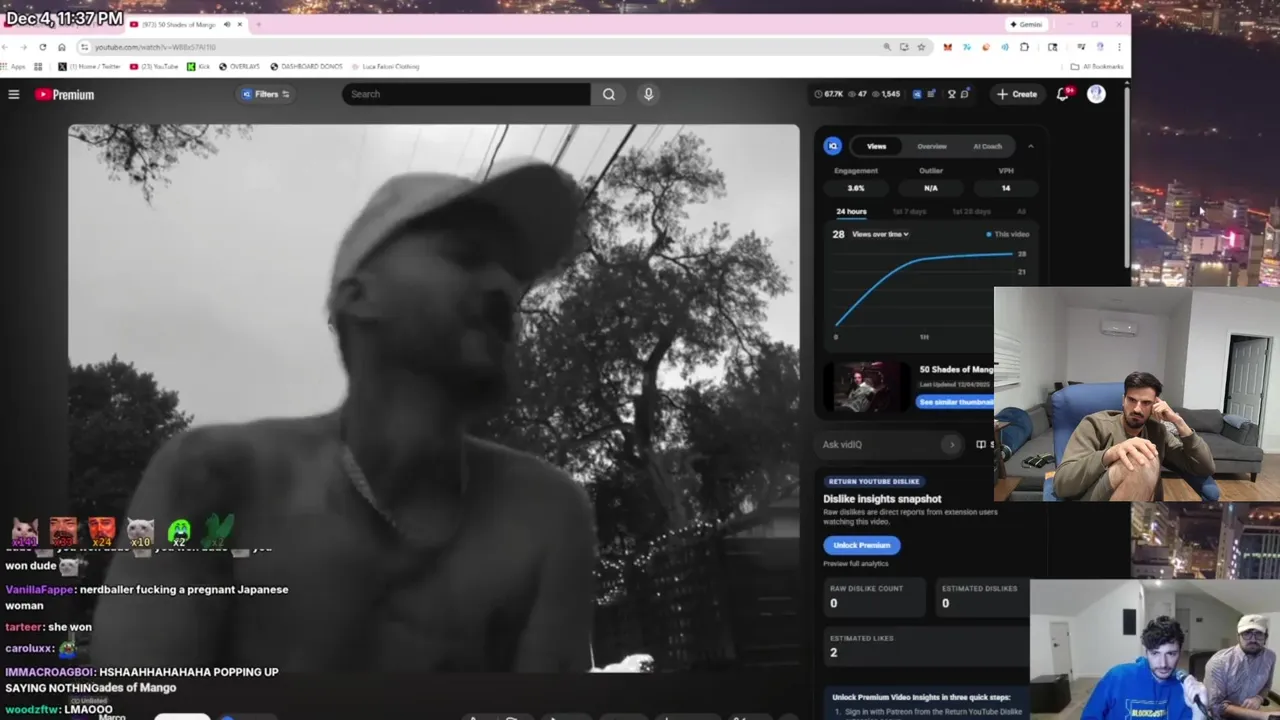Image resolution: width=1280 pixels, height=720 pixels.
Task: Switch to the vidIQ AI Coach tab
Action: tap(987, 146)
